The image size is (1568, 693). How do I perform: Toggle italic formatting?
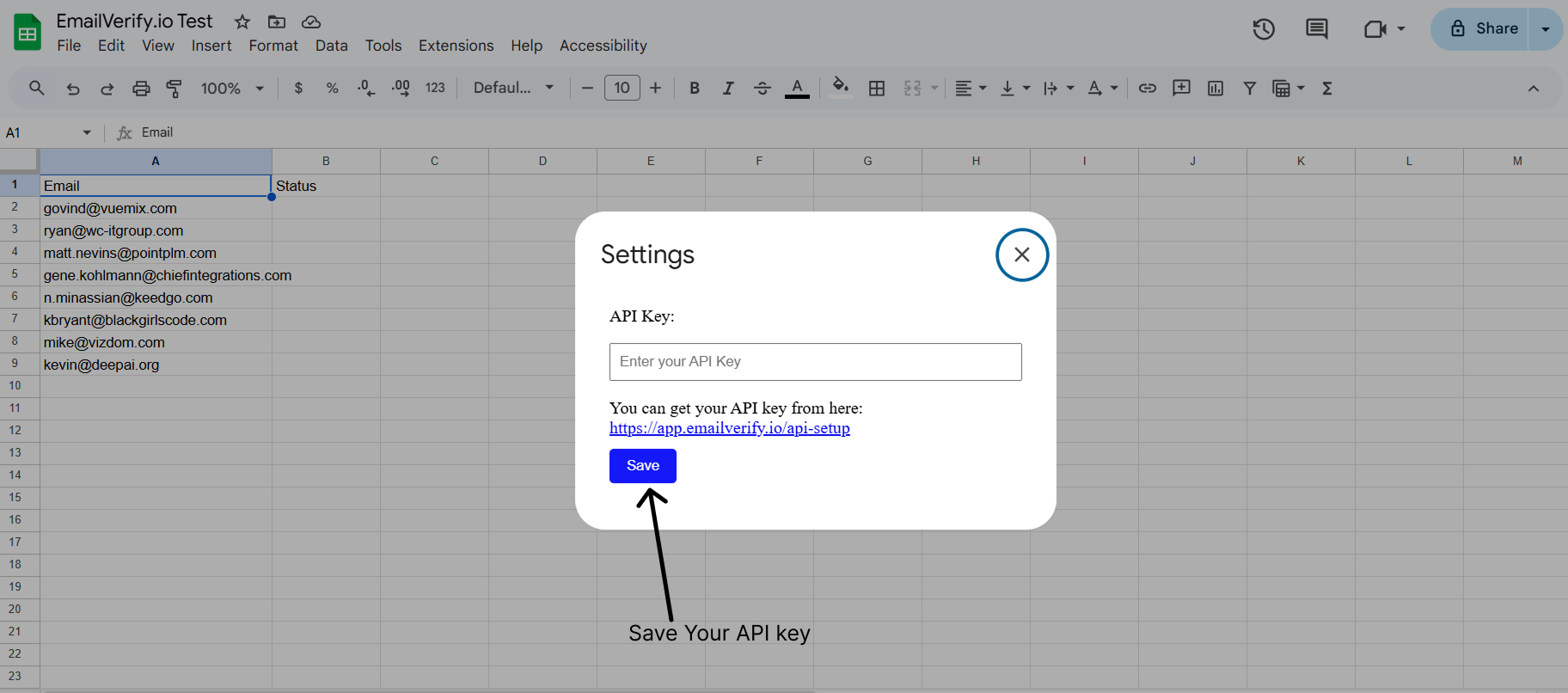728,88
